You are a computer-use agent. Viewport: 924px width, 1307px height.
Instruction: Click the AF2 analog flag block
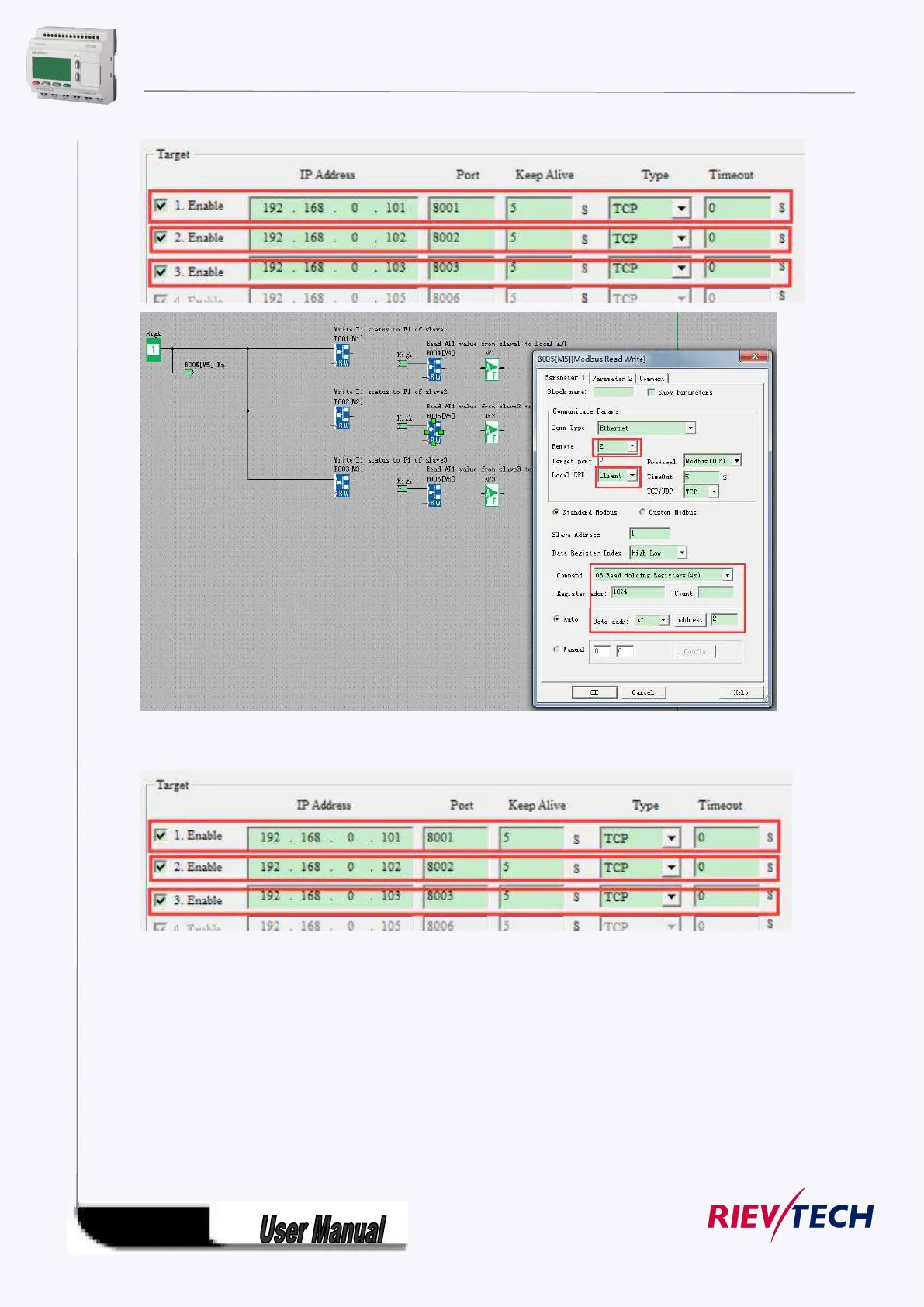[492, 432]
